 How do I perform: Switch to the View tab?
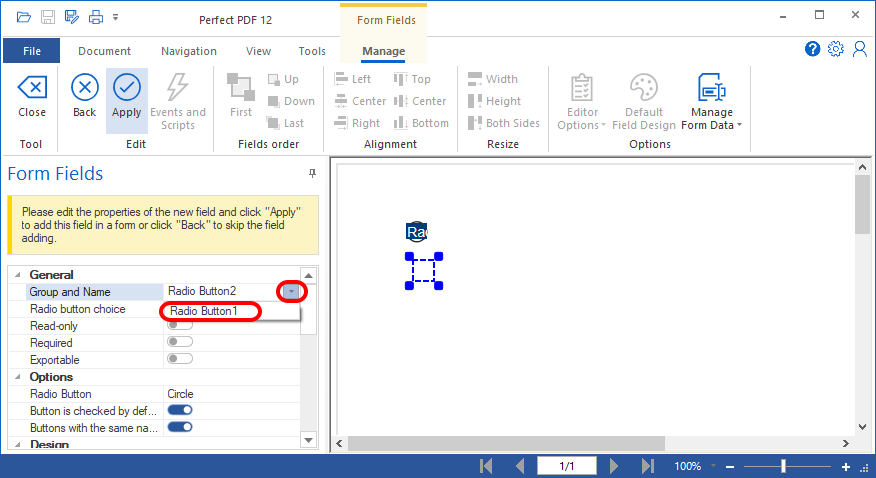258,51
